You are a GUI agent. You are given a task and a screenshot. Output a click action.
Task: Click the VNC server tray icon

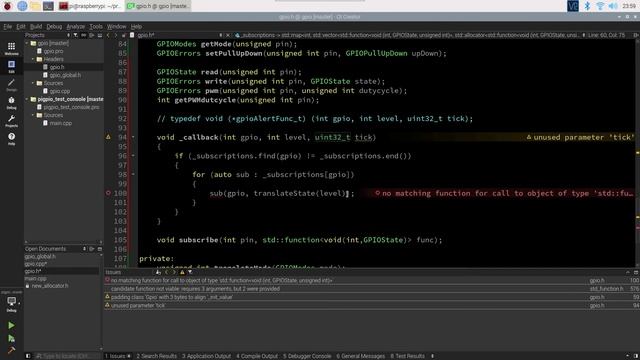(x=573, y=6)
